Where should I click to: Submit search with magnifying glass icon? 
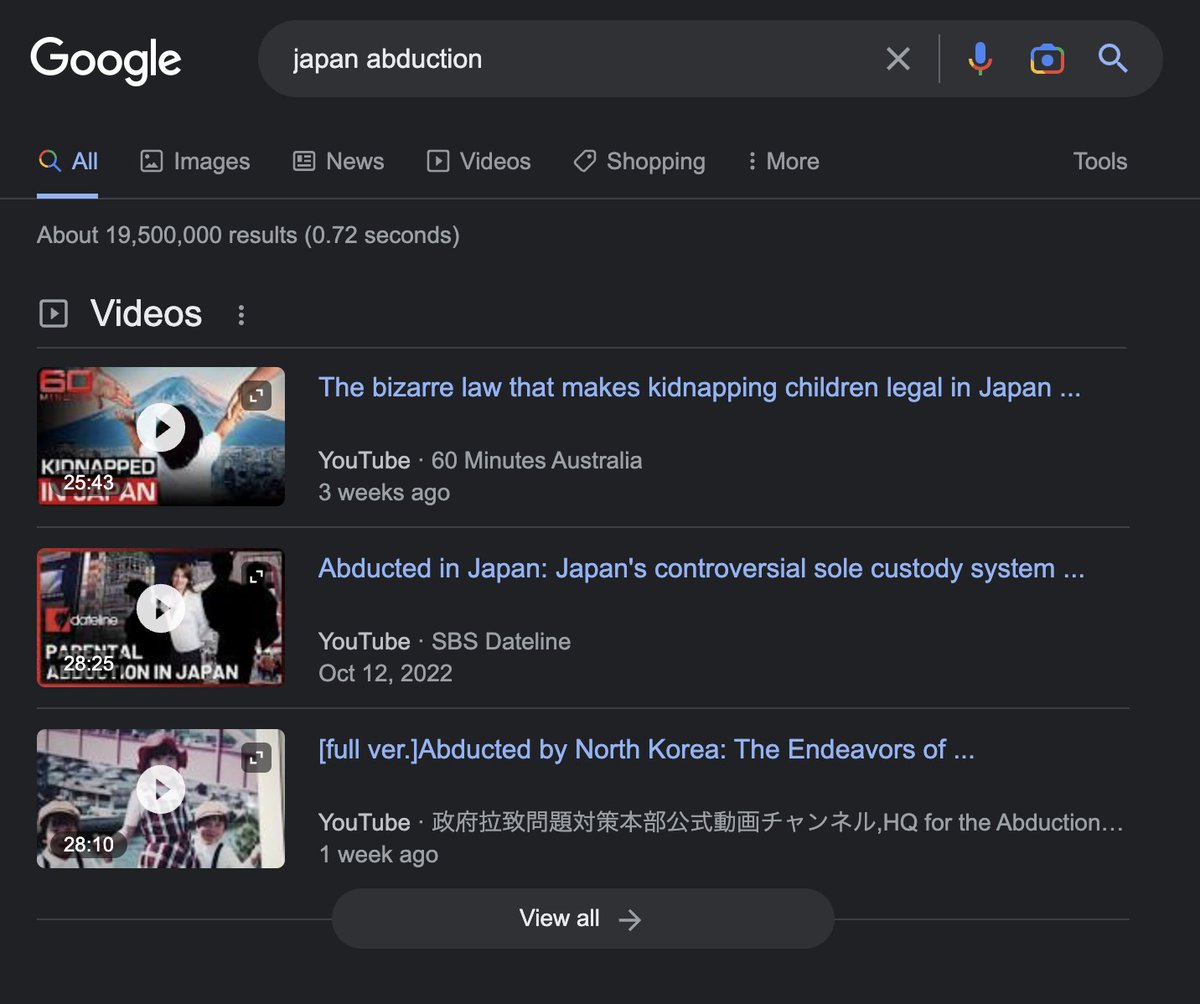(x=1112, y=59)
